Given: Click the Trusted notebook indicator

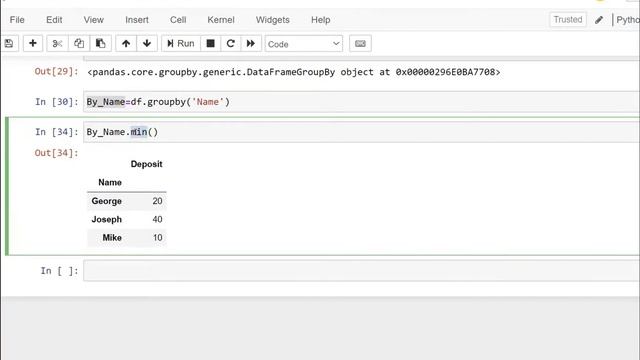Looking at the screenshot, I should point(568,19).
